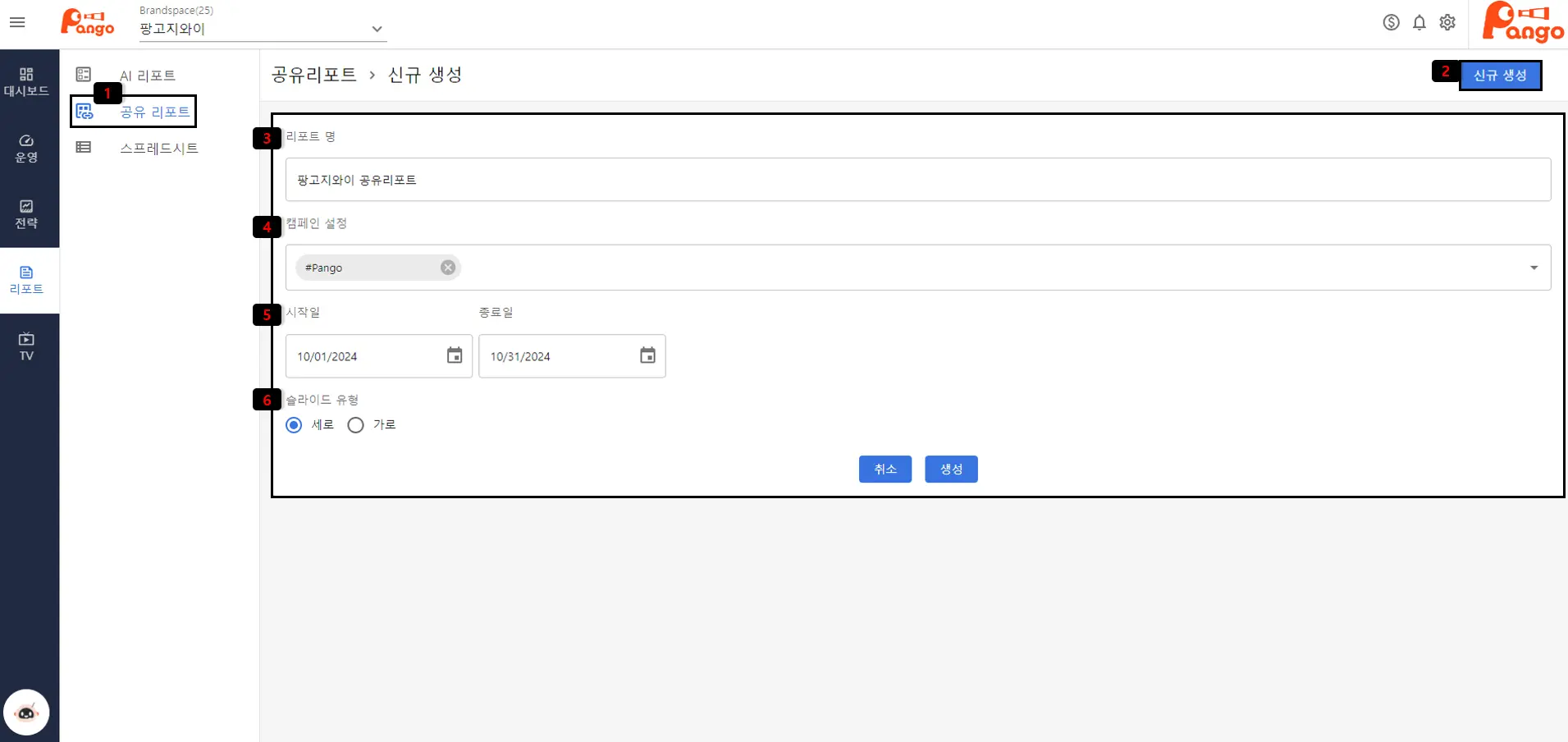Open start date calendar picker
Image resolution: width=1568 pixels, height=742 pixels.
pyautogui.click(x=455, y=355)
